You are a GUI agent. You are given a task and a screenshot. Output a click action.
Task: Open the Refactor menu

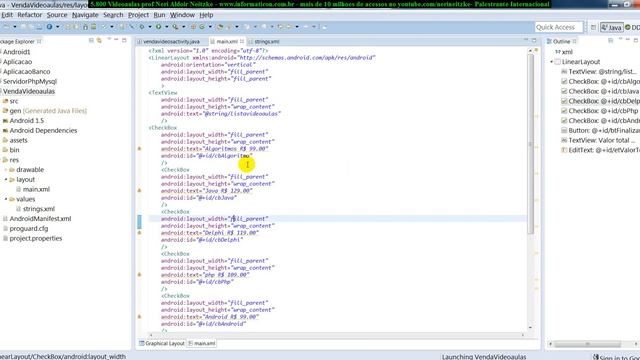[x=29, y=15]
